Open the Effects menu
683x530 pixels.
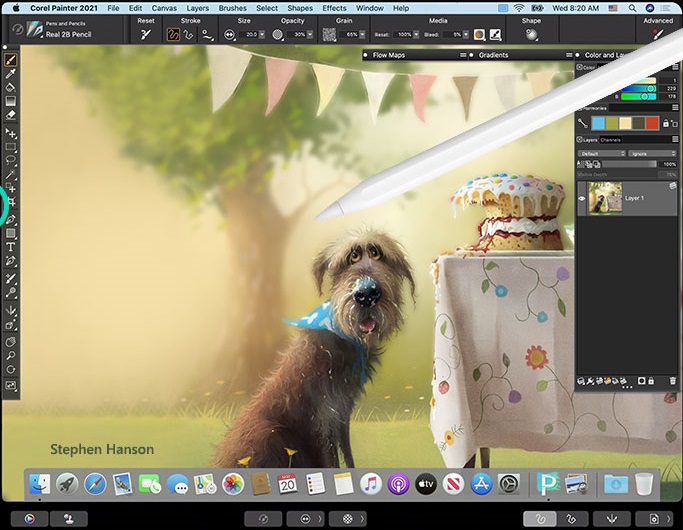pyautogui.click(x=335, y=8)
